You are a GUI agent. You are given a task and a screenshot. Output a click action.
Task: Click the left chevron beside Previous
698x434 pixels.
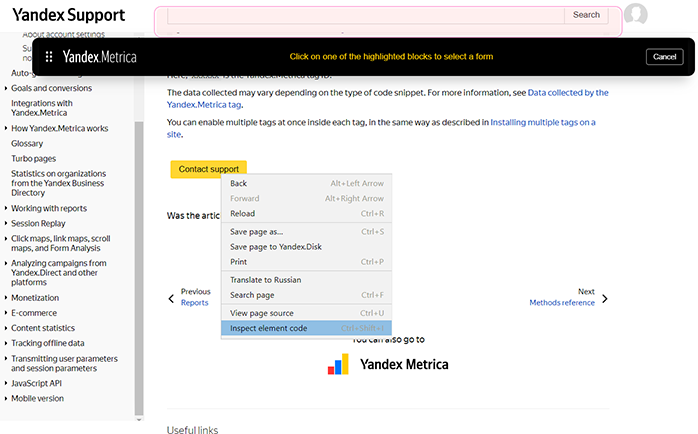[x=171, y=297]
